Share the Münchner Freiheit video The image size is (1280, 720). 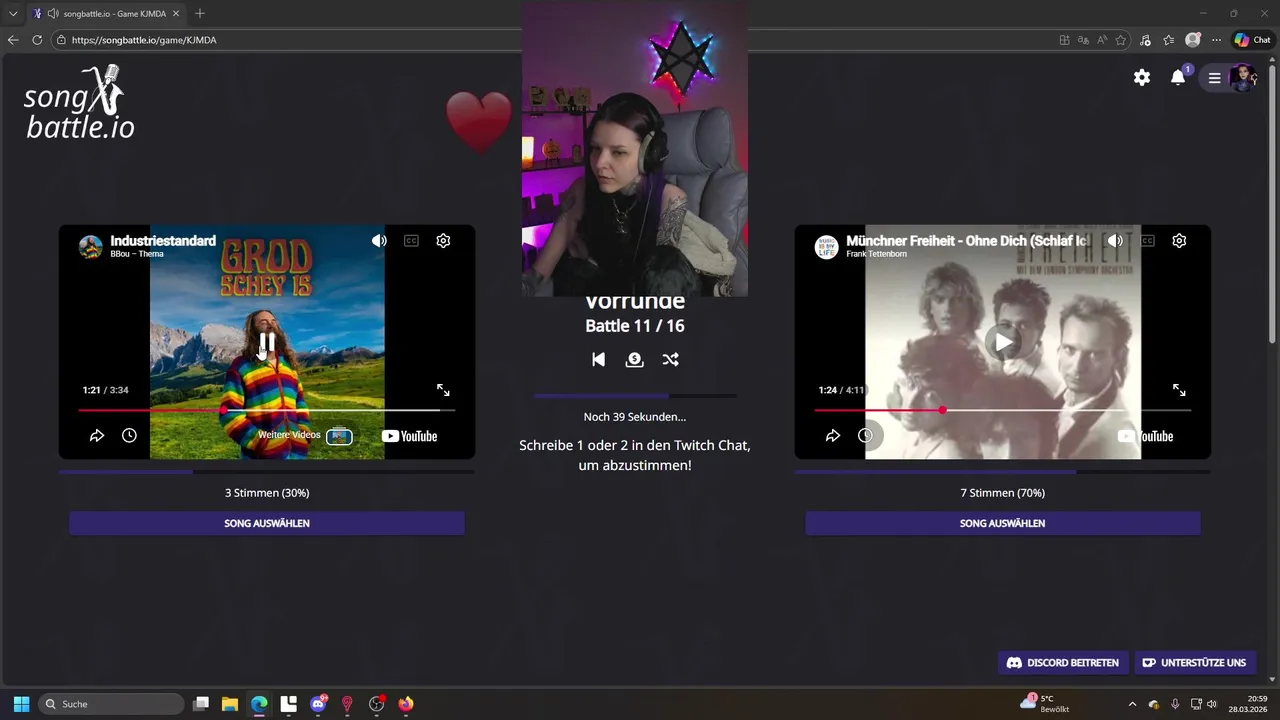[x=833, y=436]
